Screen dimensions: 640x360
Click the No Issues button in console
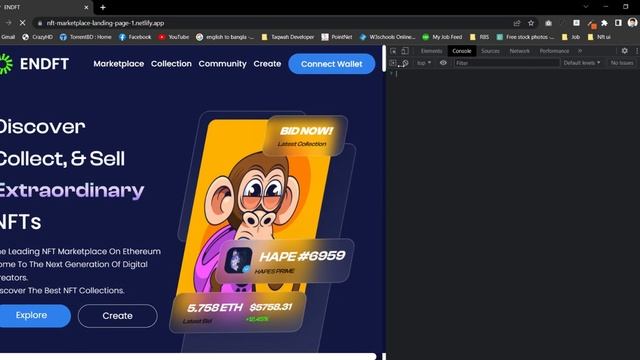click(x=622, y=63)
